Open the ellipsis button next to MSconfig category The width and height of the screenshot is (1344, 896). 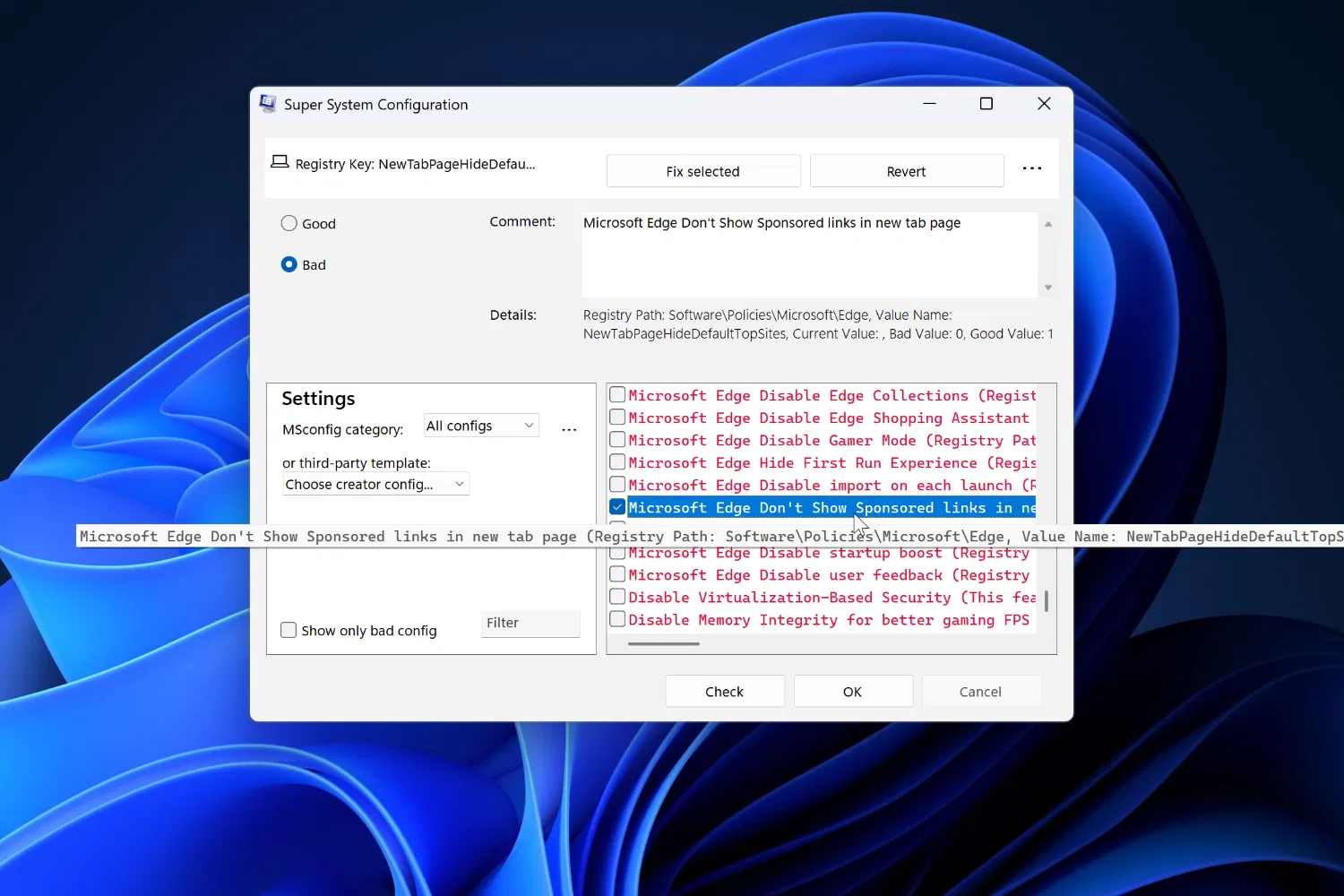(569, 430)
